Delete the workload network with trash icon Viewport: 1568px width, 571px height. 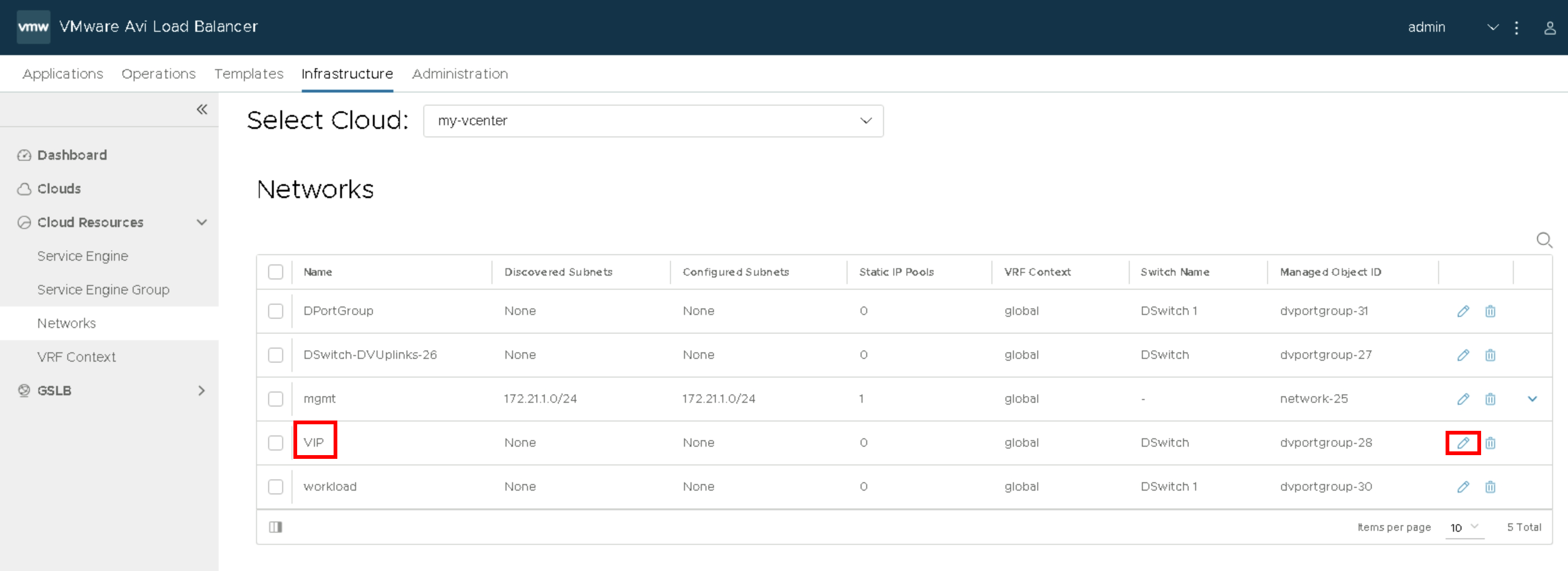(x=1490, y=486)
